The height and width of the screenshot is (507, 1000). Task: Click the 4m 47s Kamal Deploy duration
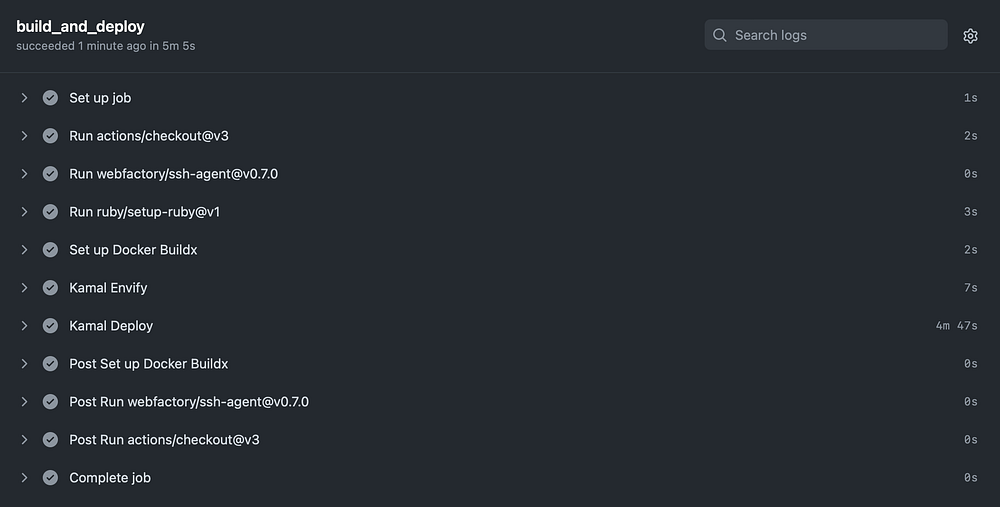tap(956, 326)
